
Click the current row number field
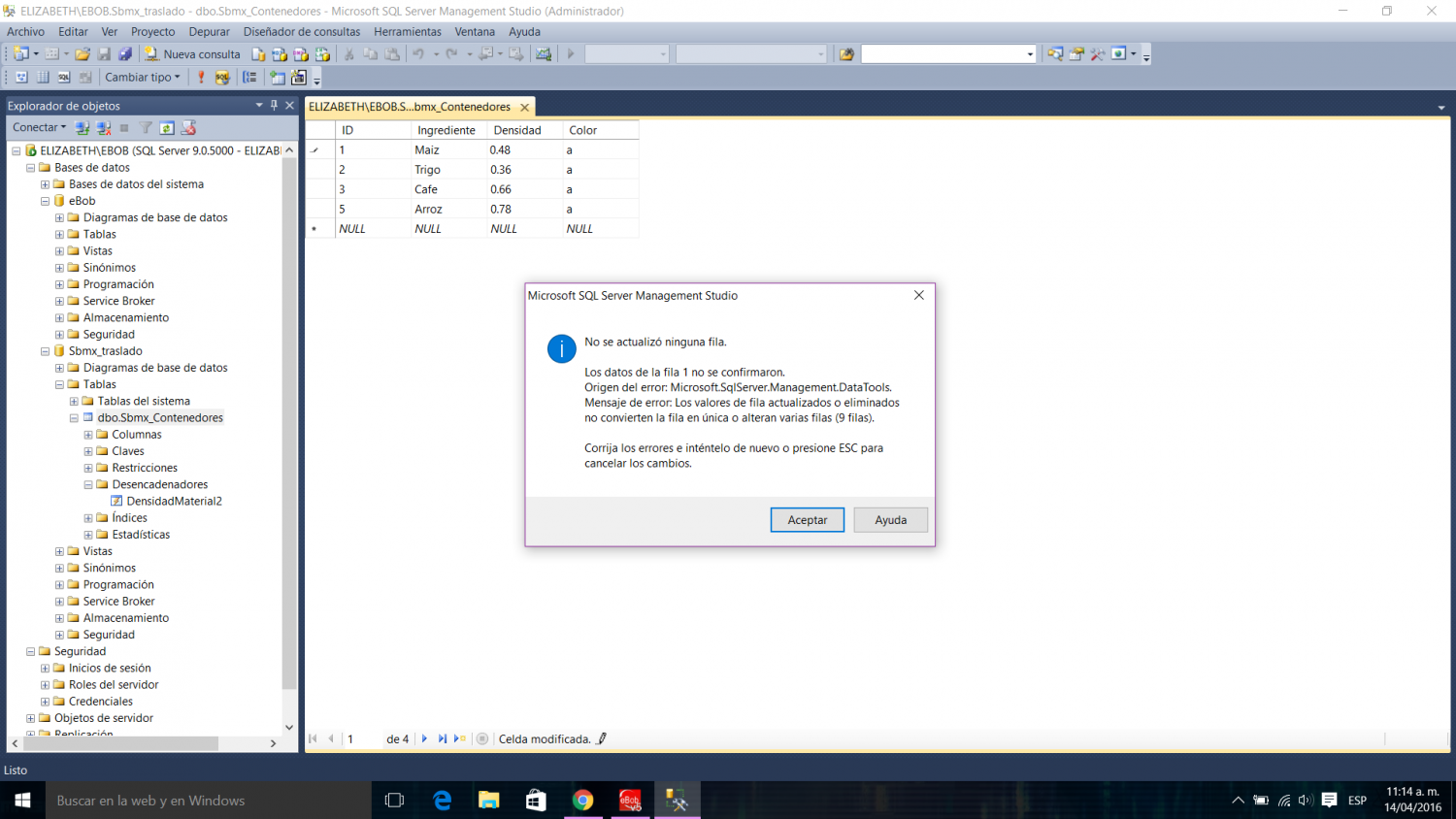click(363, 738)
